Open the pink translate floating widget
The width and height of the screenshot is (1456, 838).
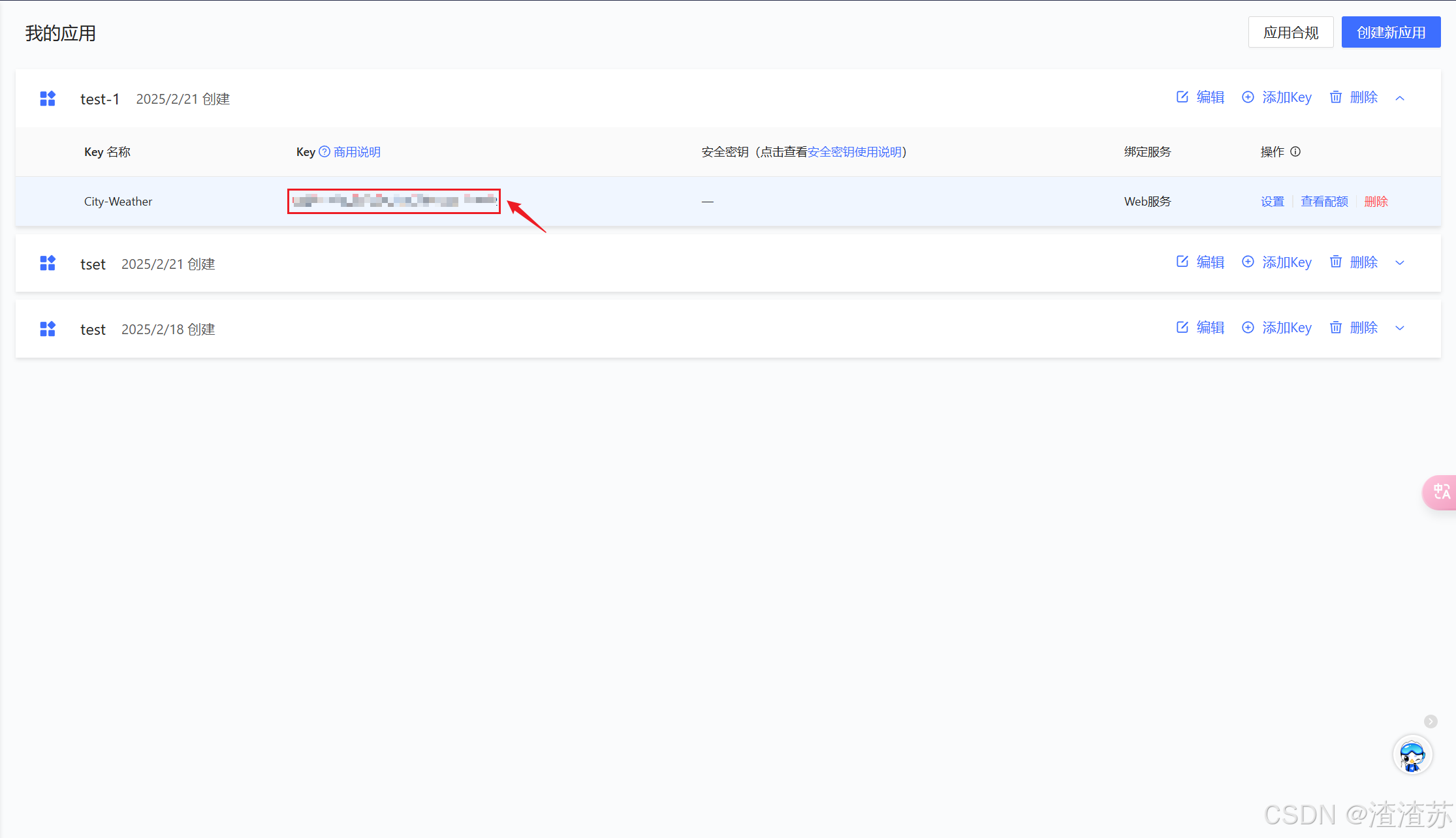point(1442,492)
